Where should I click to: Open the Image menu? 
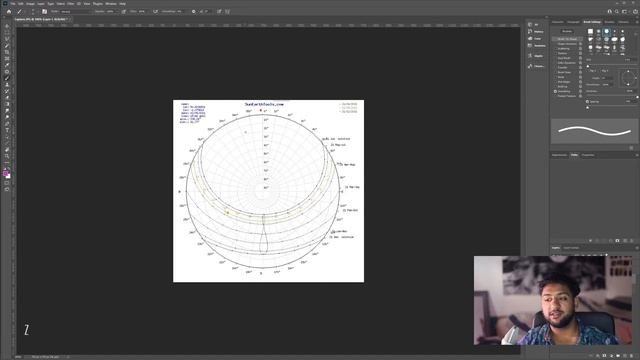[30, 4]
